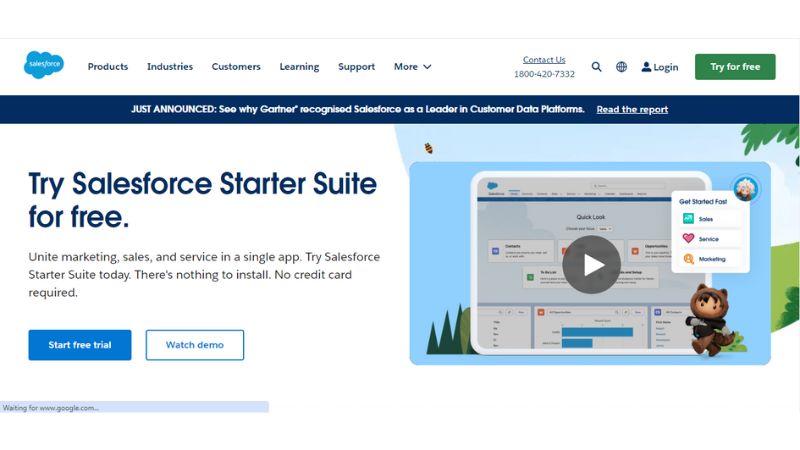Click the Service heart icon
The height and width of the screenshot is (450, 800).
[x=688, y=239]
